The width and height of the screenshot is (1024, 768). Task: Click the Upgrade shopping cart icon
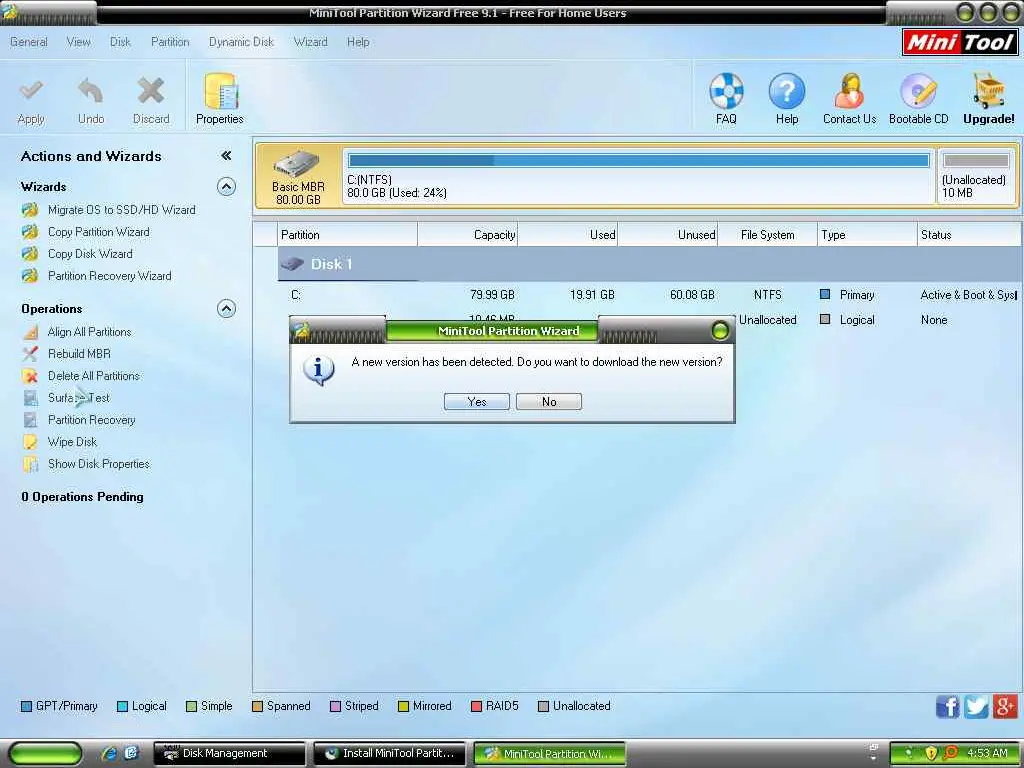[989, 91]
